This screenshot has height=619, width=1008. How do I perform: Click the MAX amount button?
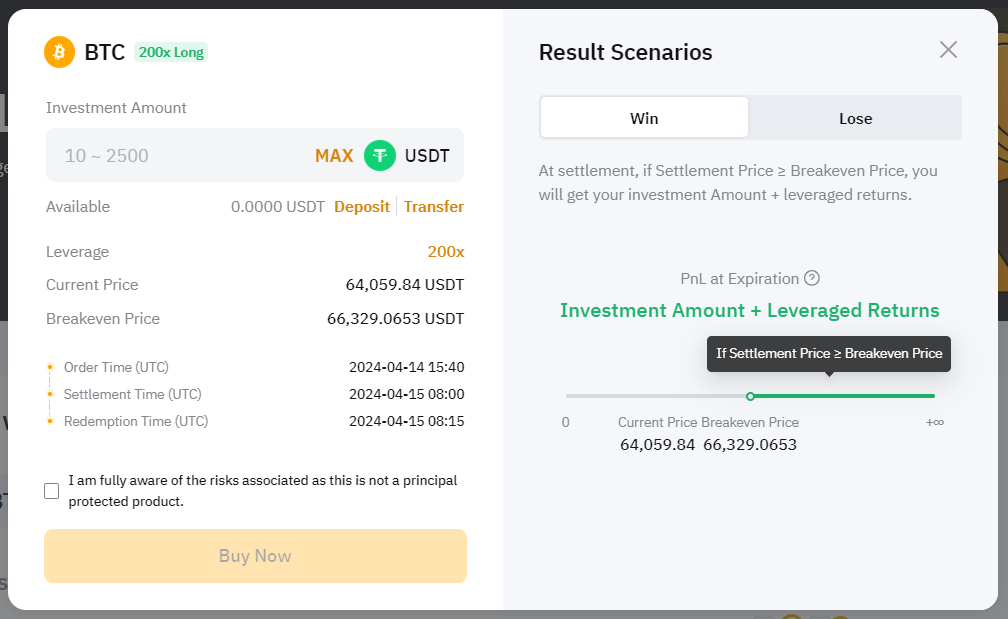334,156
